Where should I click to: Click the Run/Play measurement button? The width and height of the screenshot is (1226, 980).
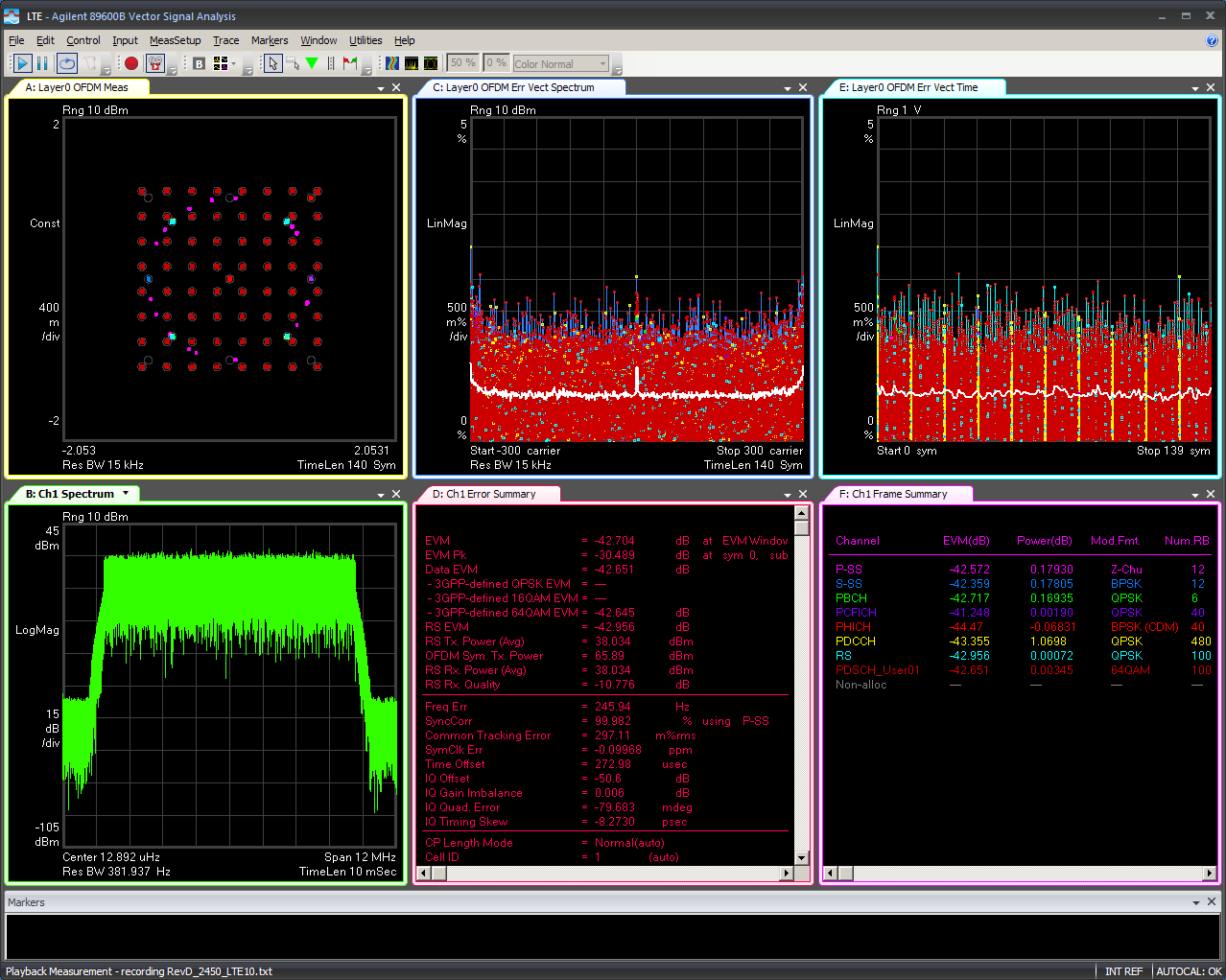coord(22,63)
